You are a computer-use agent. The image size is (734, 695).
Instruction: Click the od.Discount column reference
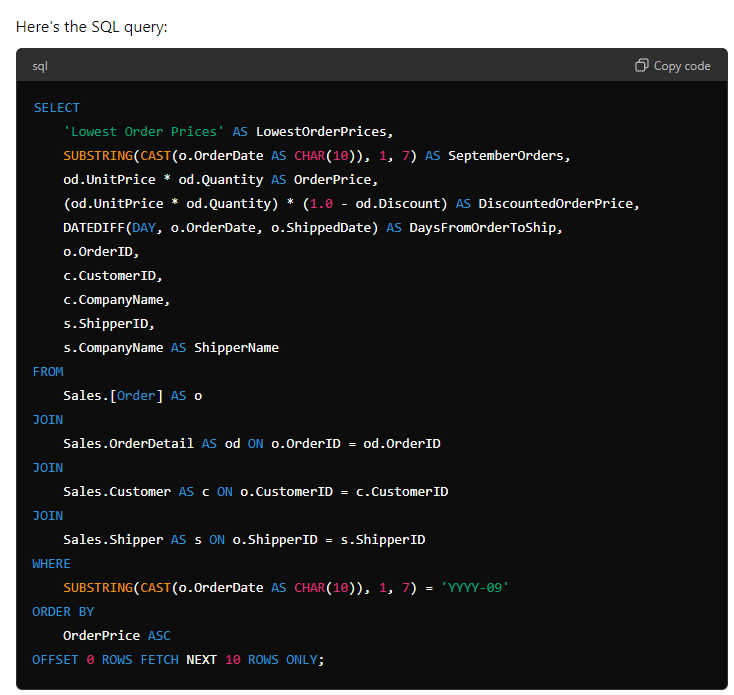tap(398, 204)
